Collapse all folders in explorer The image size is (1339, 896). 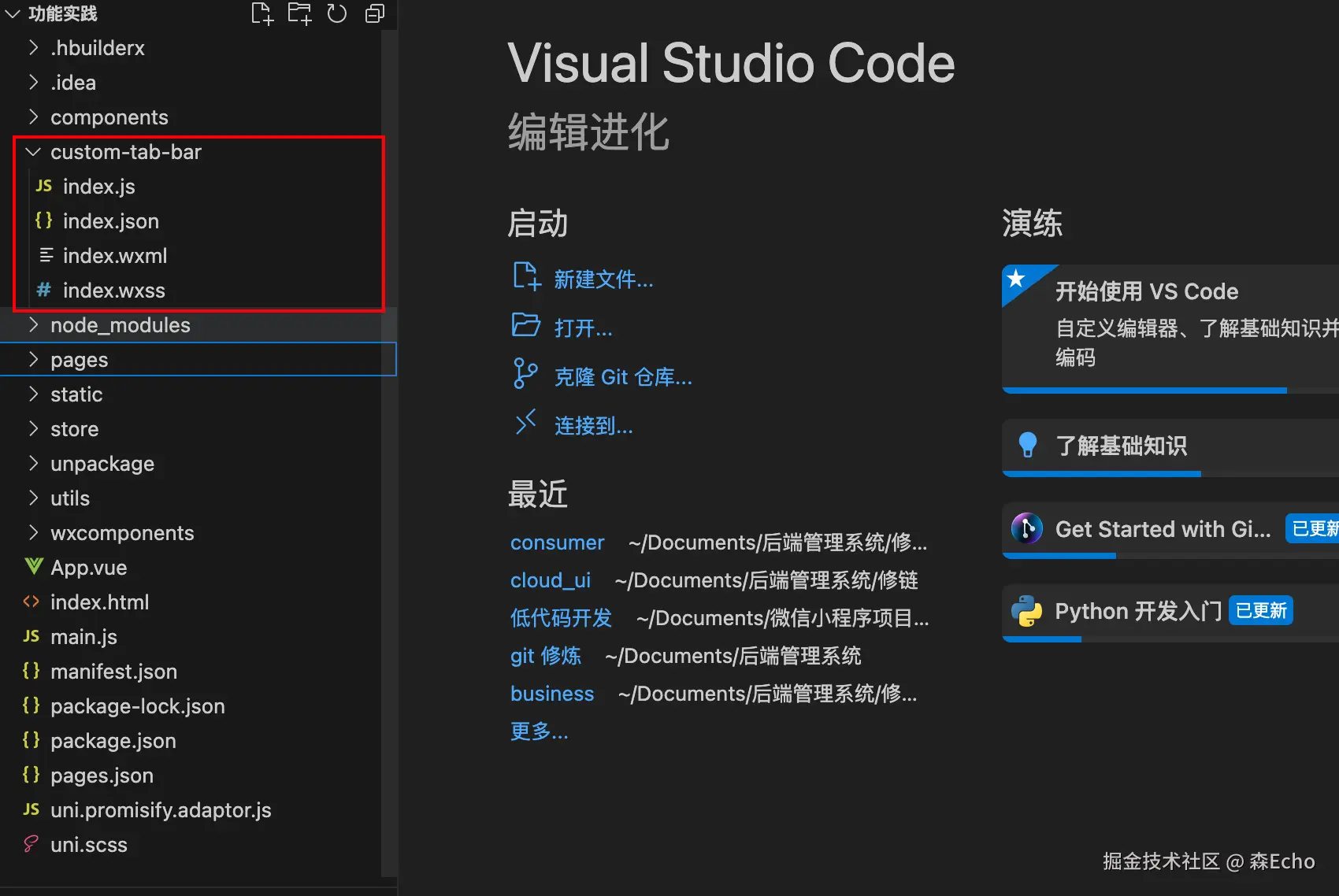coord(375,13)
